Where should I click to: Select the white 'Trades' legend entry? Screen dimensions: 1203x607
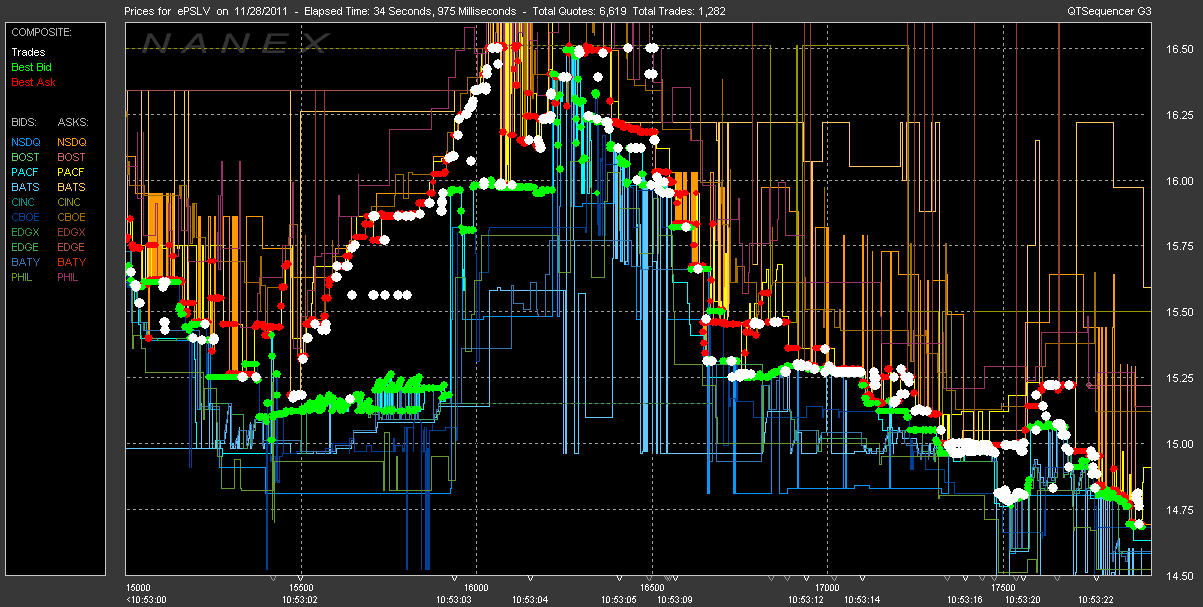click(x=28, y=52)
